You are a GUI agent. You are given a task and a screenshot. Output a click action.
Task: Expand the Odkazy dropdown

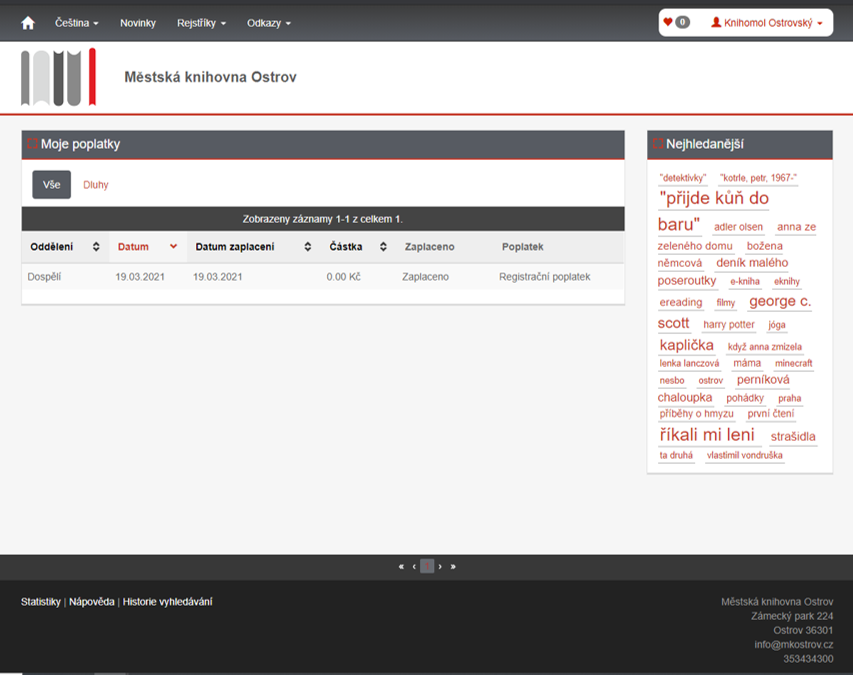point(269,23)
